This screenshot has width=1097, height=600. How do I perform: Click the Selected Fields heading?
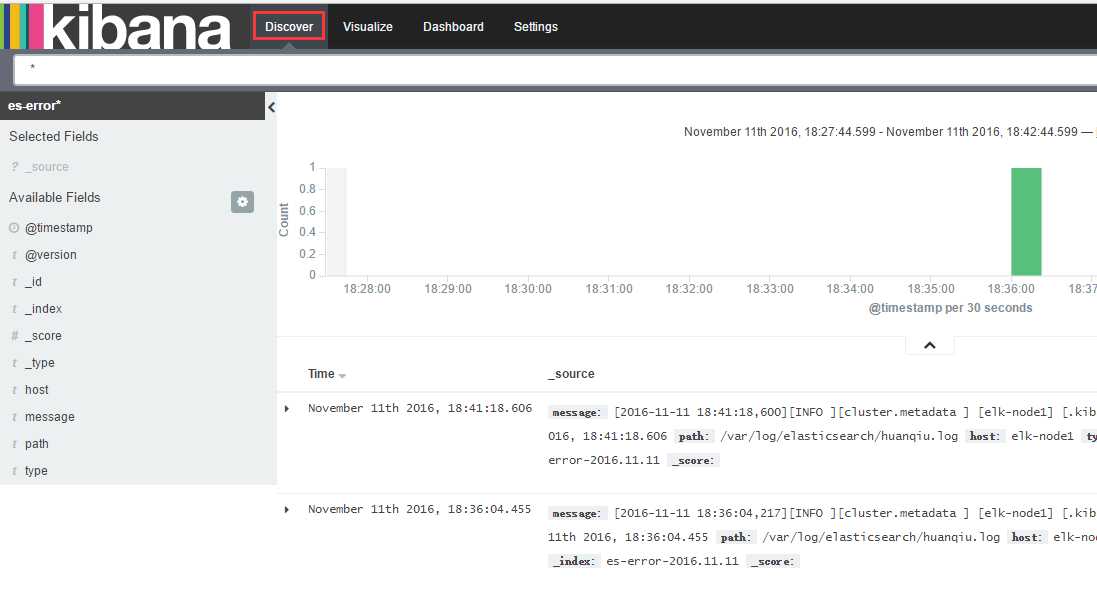(x=54, y=136)
